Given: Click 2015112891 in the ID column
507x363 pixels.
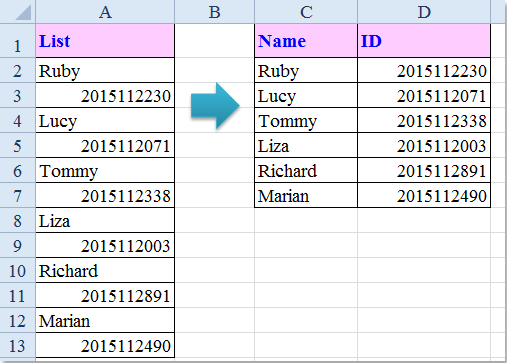Looking at the screenshot, I should [424, 170].
